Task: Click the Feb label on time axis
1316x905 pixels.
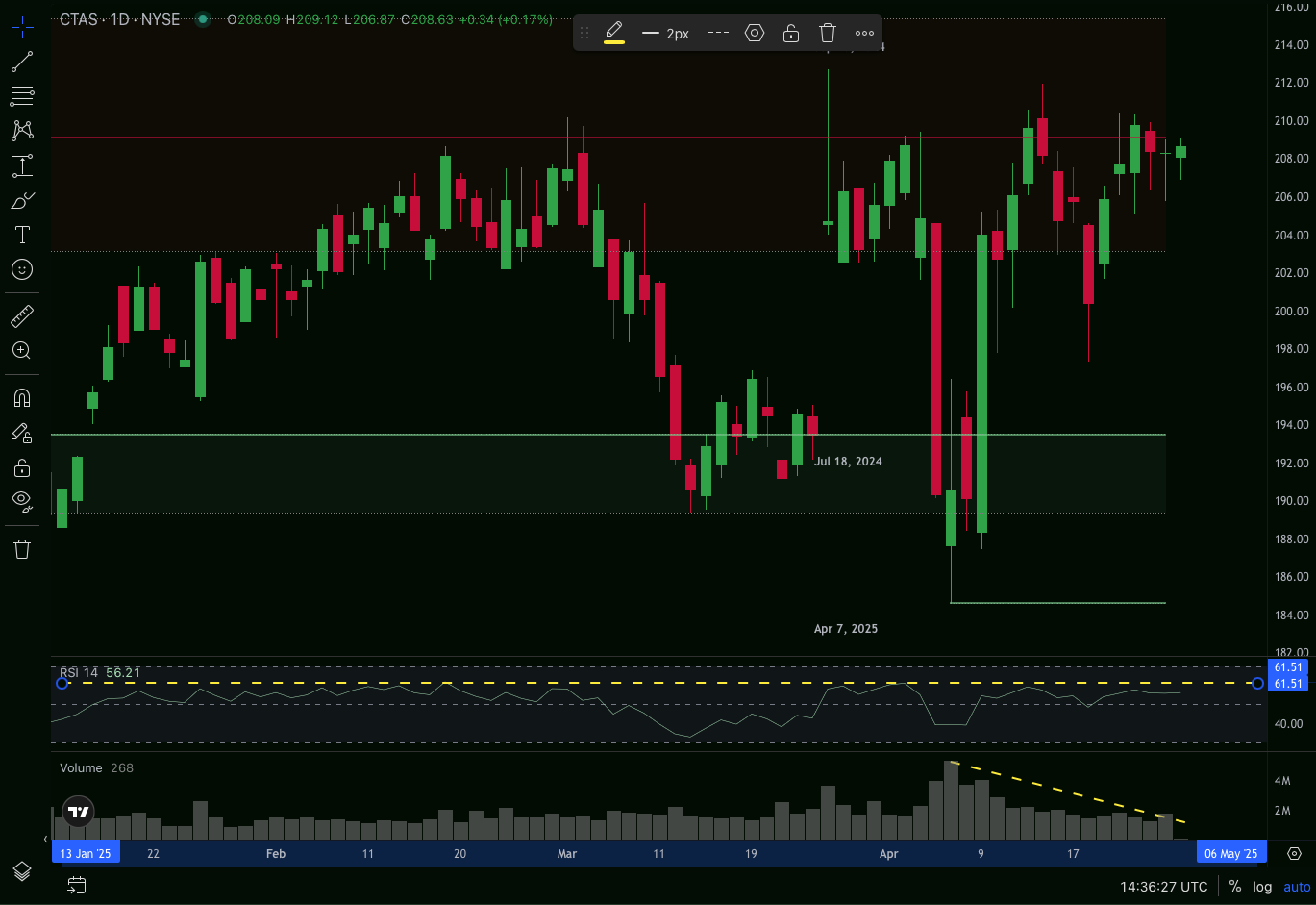Action: point(276,854)
